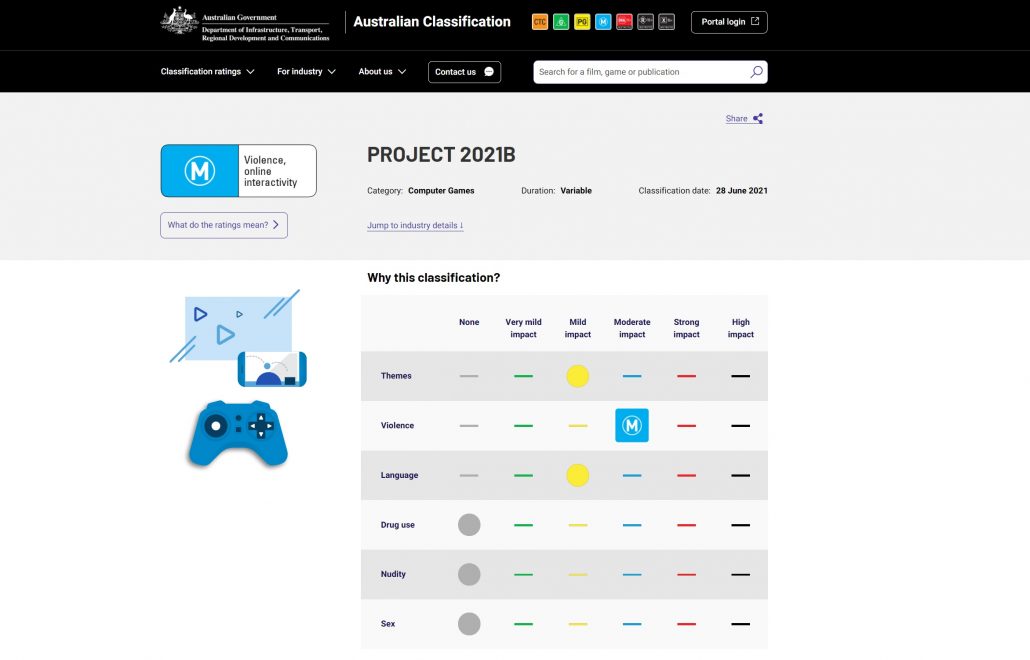Click the grey None circle in Drug use row
Image resolution: width=1030 pixels, height=660 pixels.
coord(469,525)
